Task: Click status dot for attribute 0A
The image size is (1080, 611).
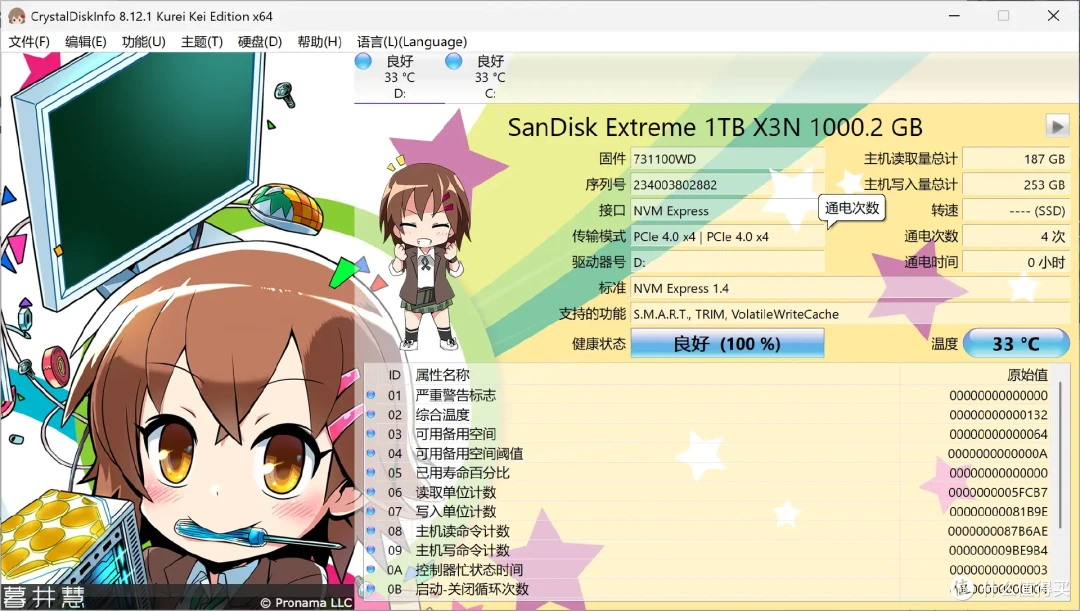Action: pyautogui.click(x=371, y=569)
